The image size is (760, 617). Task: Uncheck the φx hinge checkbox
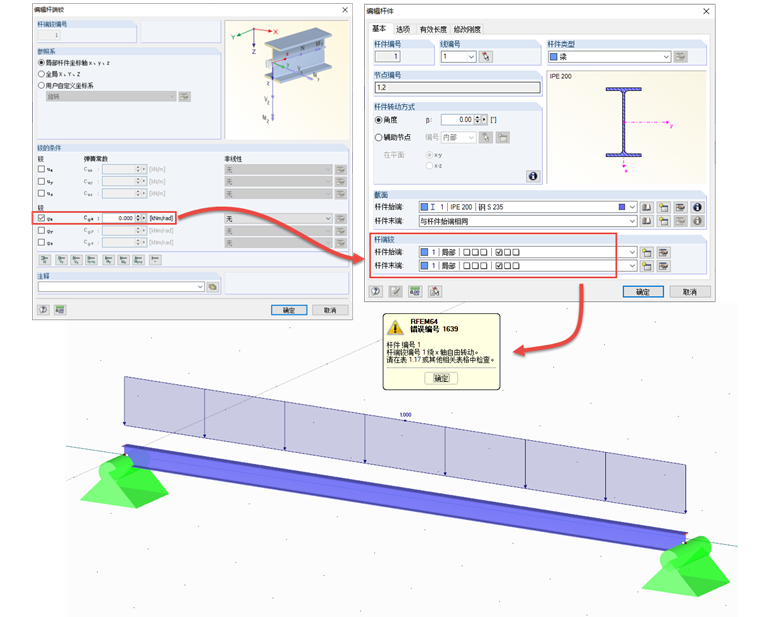click(x=41, y=218)
